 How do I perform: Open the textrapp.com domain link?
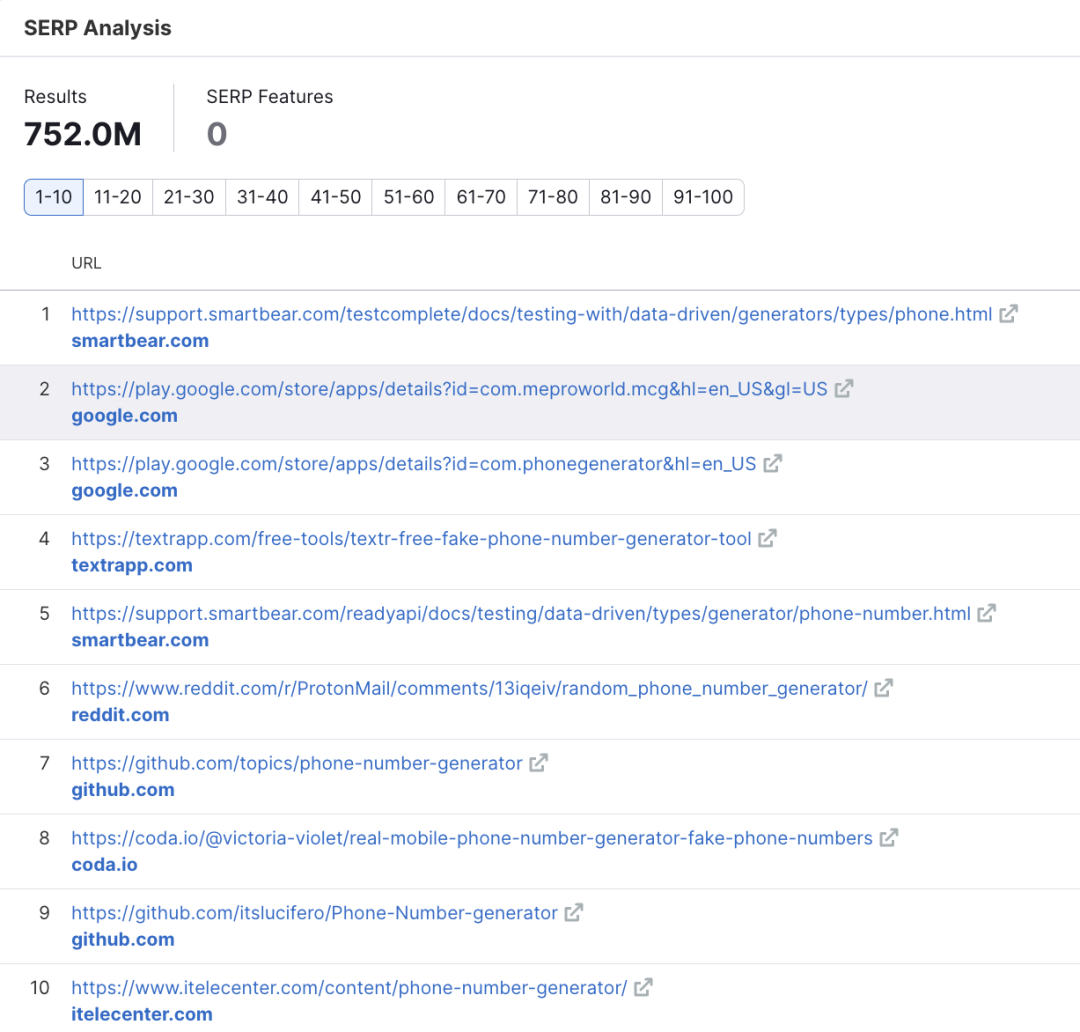132,565
